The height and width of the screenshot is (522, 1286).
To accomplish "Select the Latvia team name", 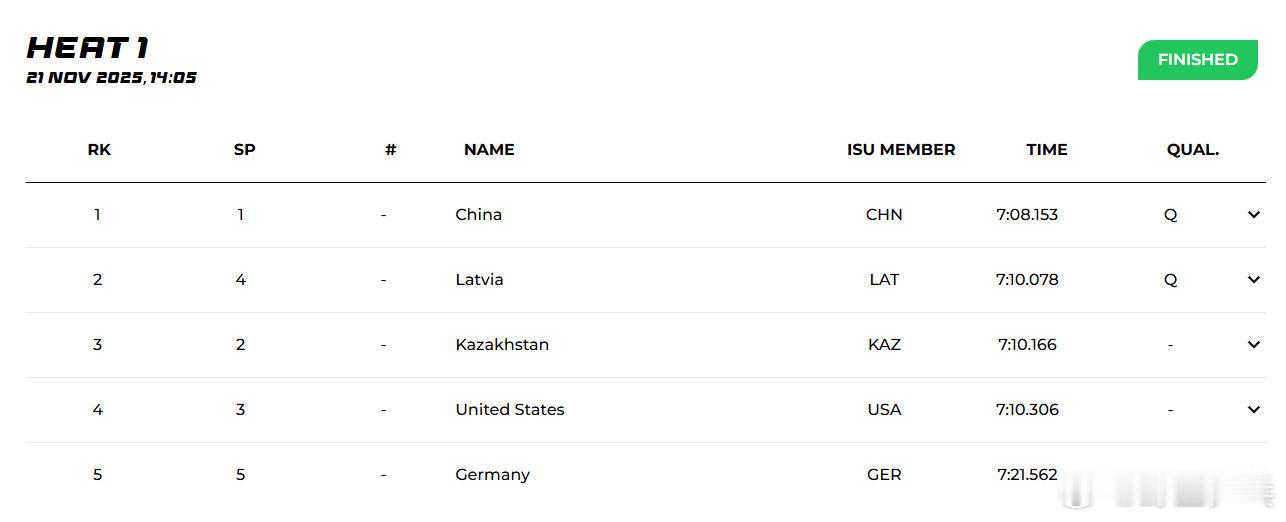I will click(479, 279).
